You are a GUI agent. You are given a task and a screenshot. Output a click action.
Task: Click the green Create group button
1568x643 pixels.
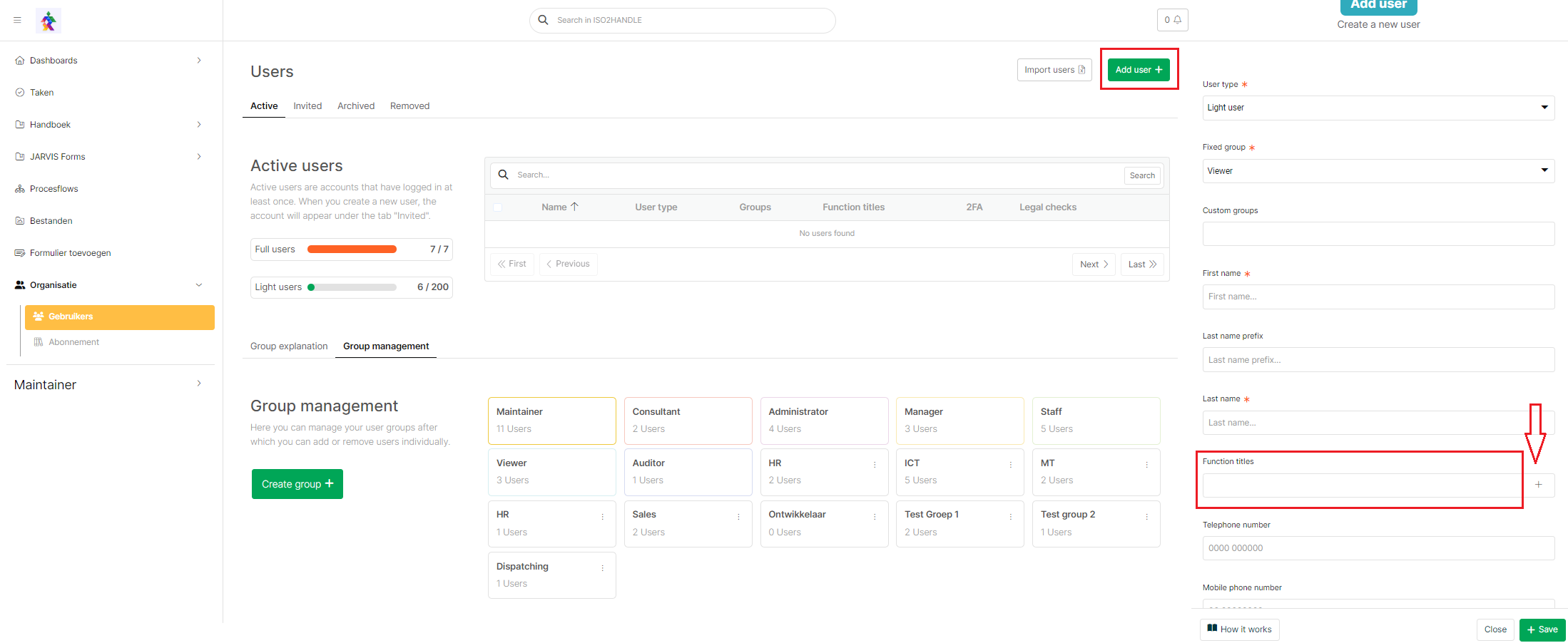click(297, 484)
